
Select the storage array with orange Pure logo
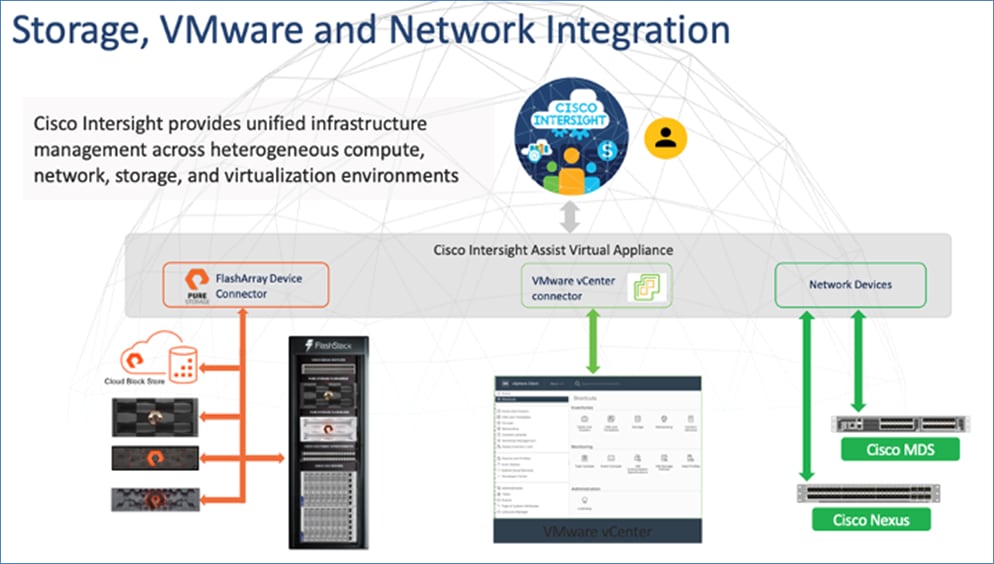[x=160, y=459]
